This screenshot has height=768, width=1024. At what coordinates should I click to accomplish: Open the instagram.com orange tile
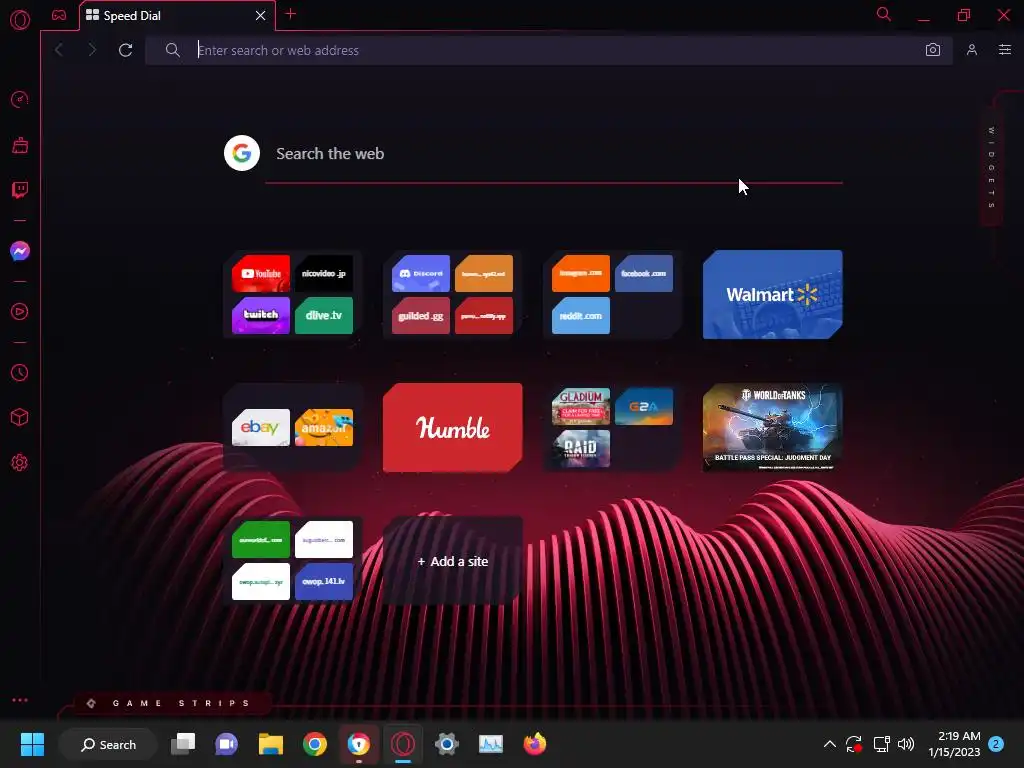(x=581, y=274)
